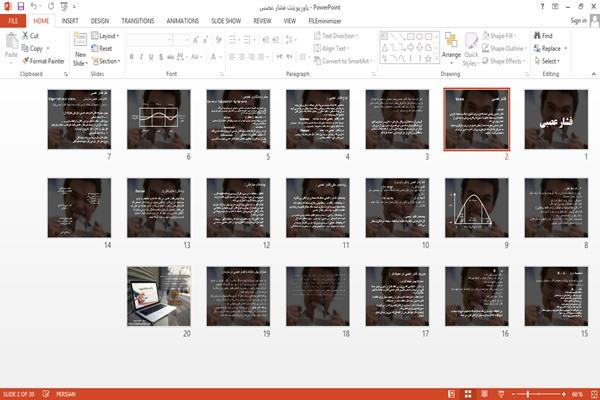Click the Paste clipboard icon
Viewport: 600px width, 400px height.
click(x=11, y=41)
